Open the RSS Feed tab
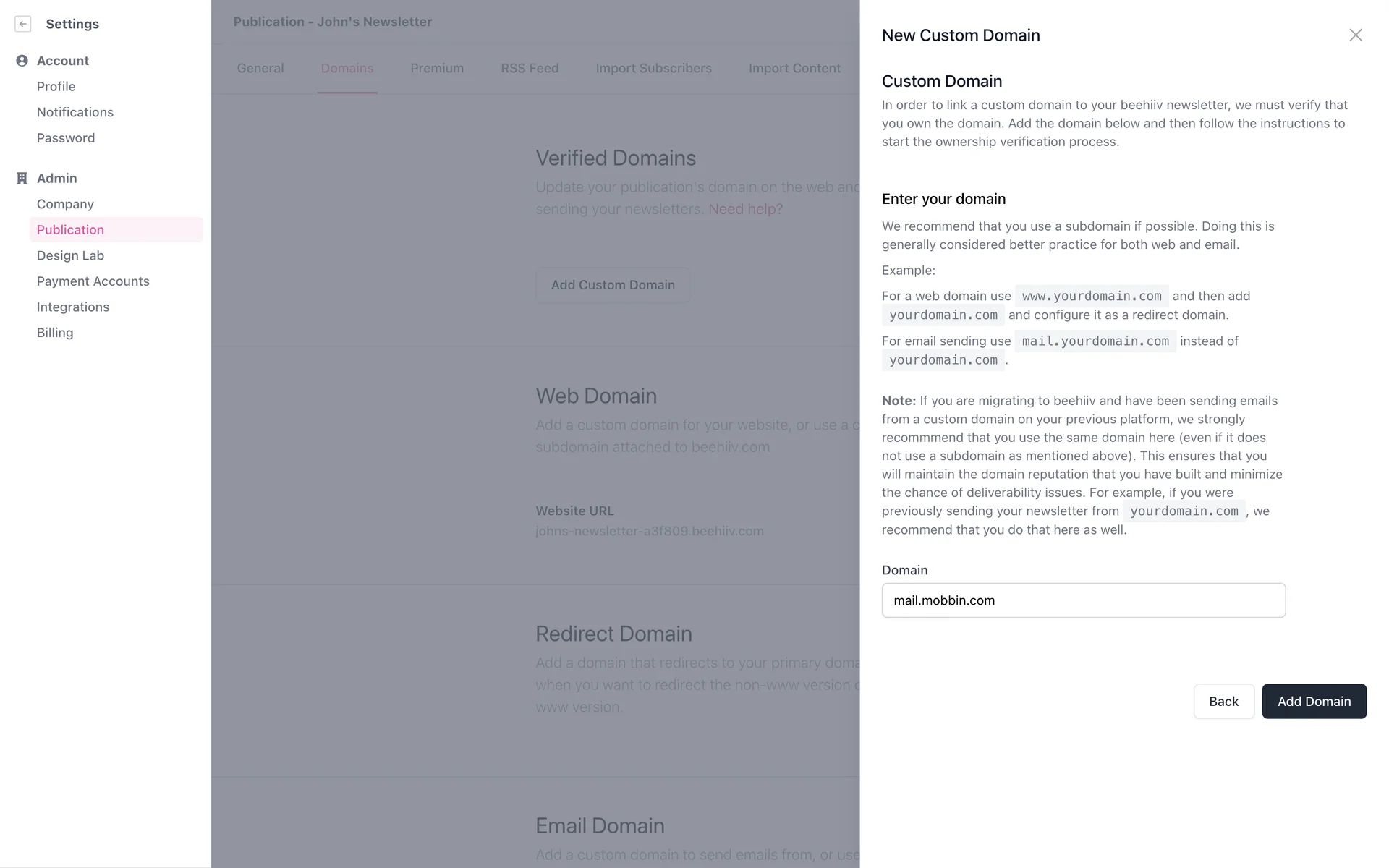The height and width of the screenshot is (868, 1389). (530, 68)
